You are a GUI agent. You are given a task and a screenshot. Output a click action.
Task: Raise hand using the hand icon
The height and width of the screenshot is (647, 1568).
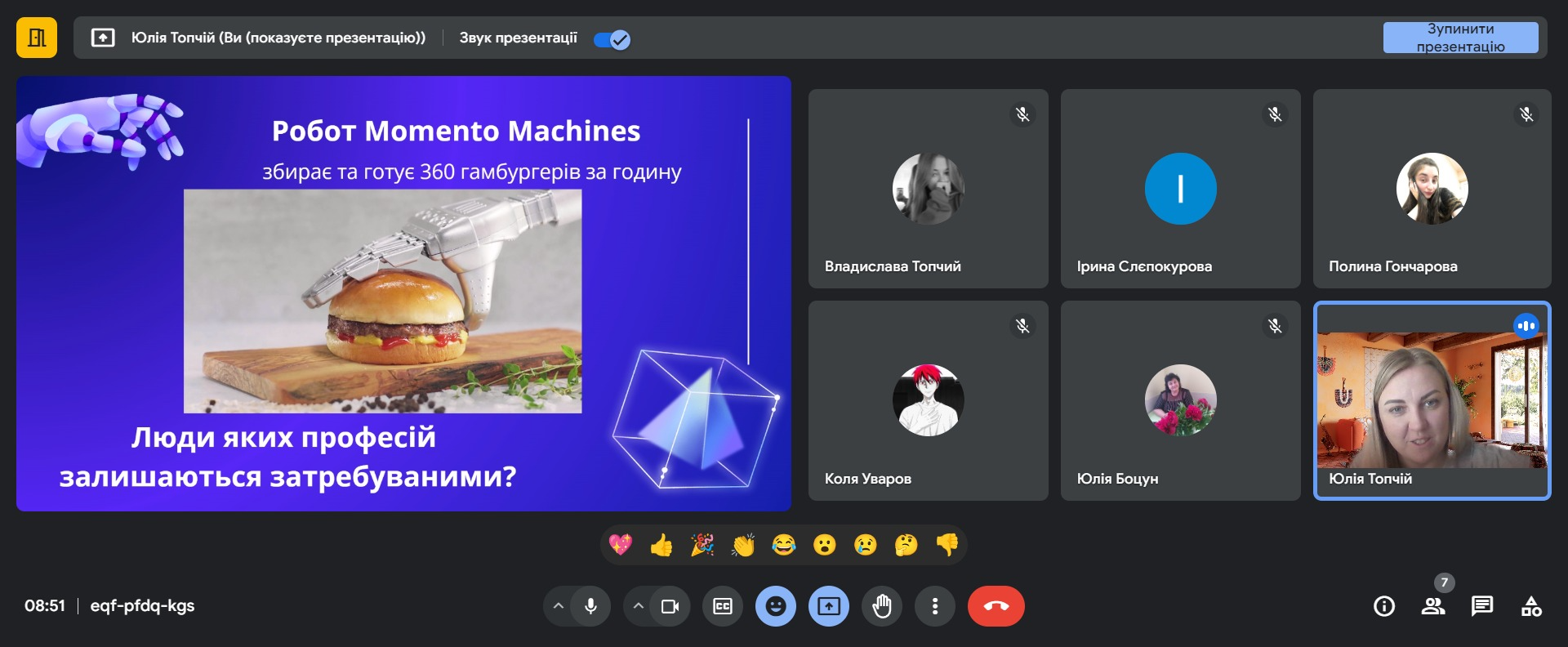882,606
